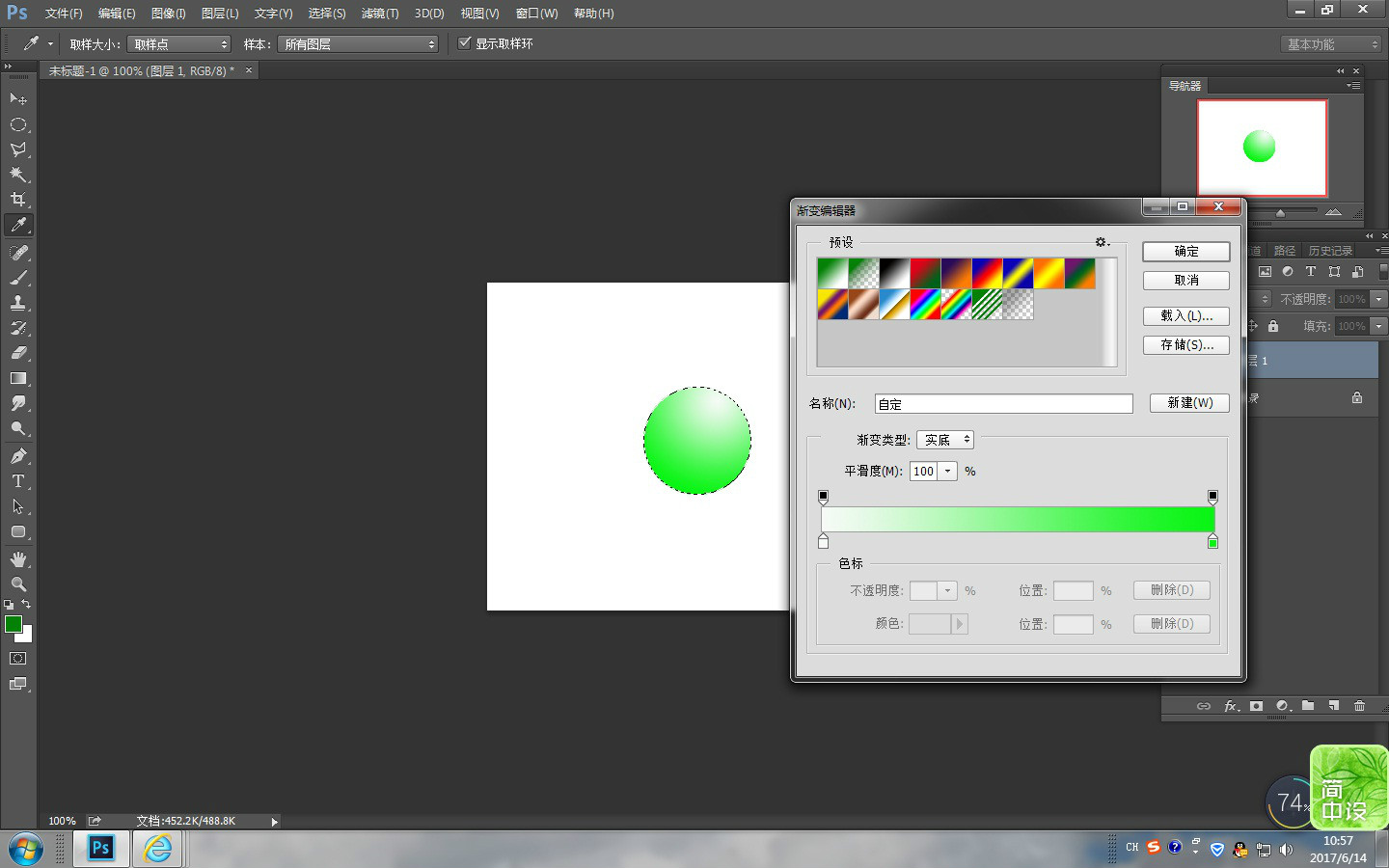Image resolution: width=1389 pixels, height=868 pixels.
Task: Open the 滤镜(T) menu
Action: coord(380,14)
